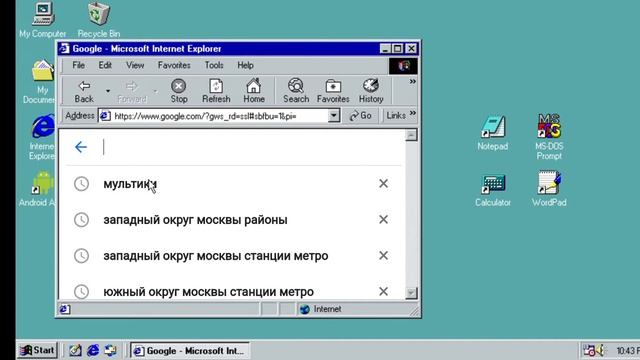
Task: Expand the Links bar chevron
Action: [413, 113]
